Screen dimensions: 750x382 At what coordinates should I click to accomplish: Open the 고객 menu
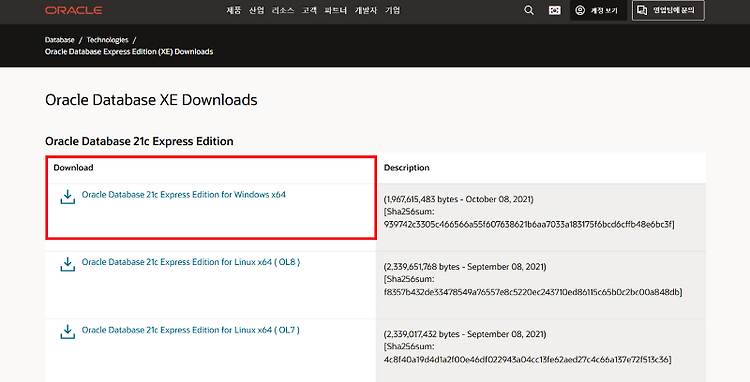click(x=309, y=10)
